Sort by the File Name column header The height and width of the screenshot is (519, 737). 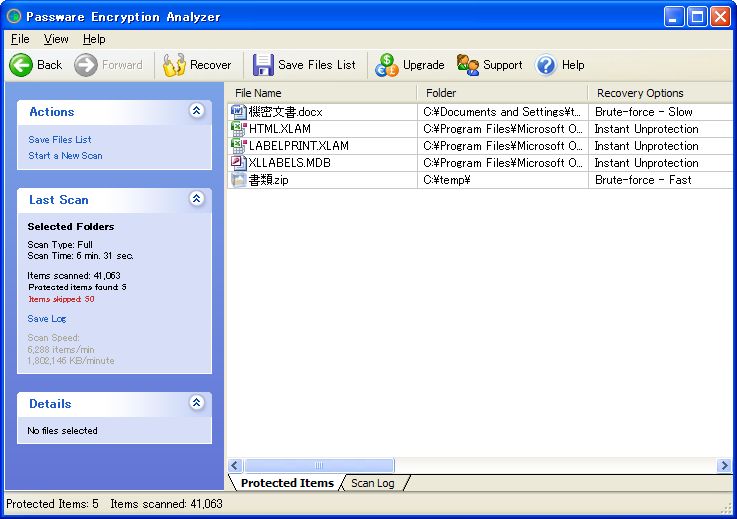[x=322, y=93]
